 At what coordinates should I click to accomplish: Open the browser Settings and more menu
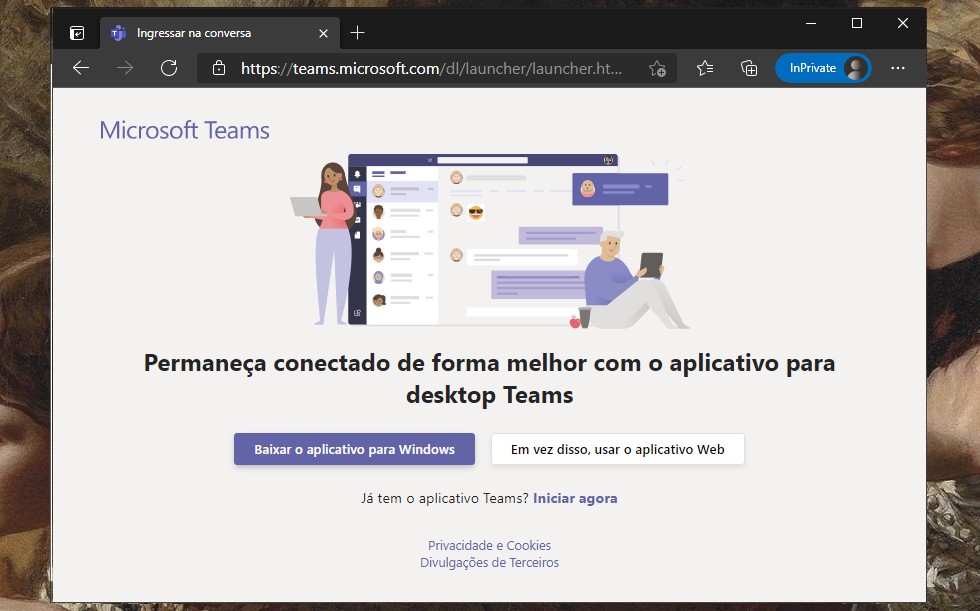[897, 68]
